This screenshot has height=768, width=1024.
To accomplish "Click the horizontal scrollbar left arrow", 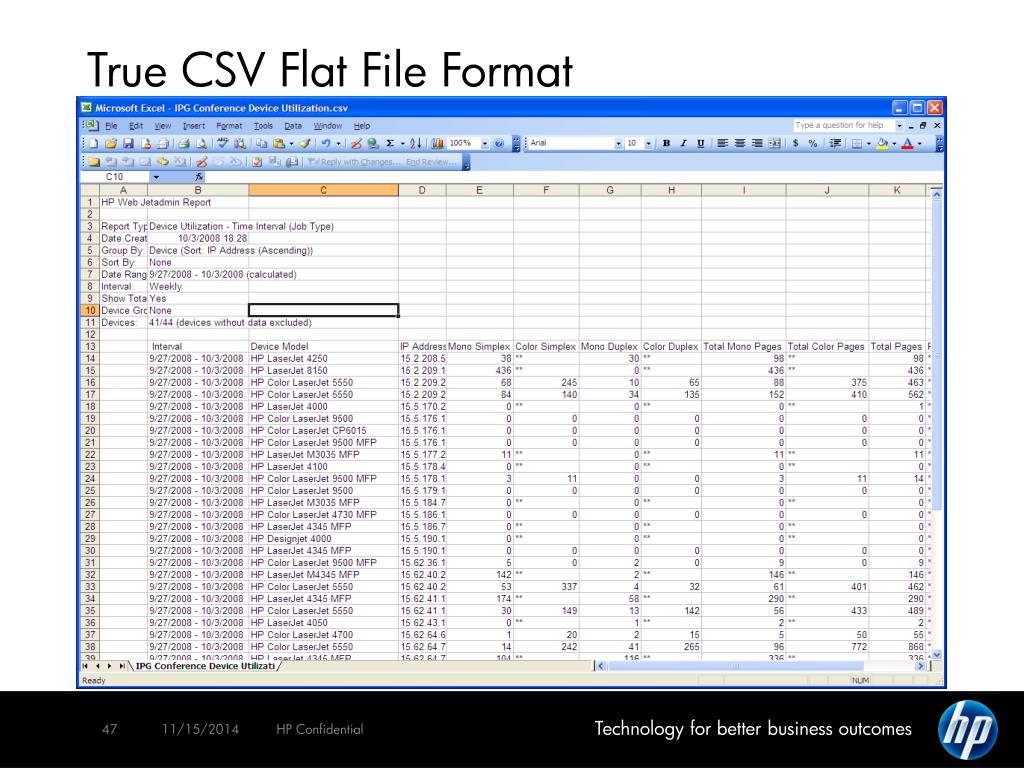I will tap(601, 666).
